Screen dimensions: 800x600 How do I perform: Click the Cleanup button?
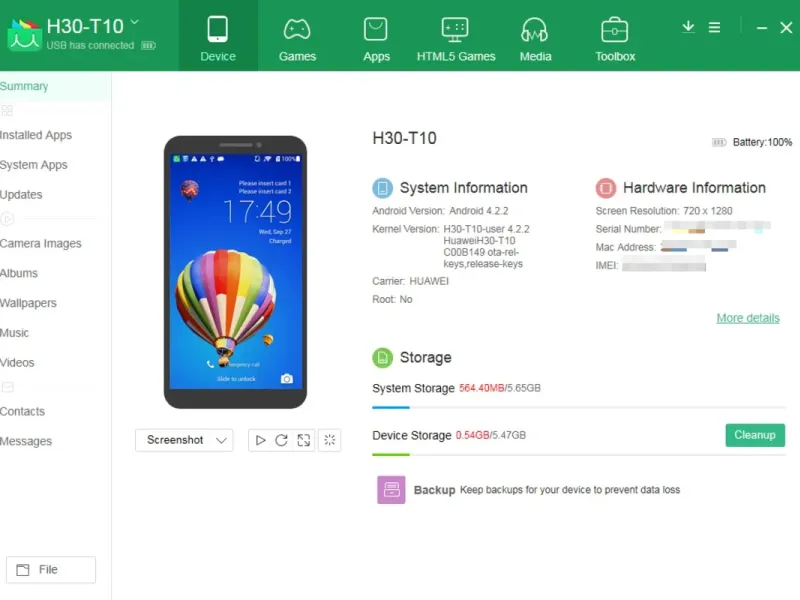click(x=755, y=435)
